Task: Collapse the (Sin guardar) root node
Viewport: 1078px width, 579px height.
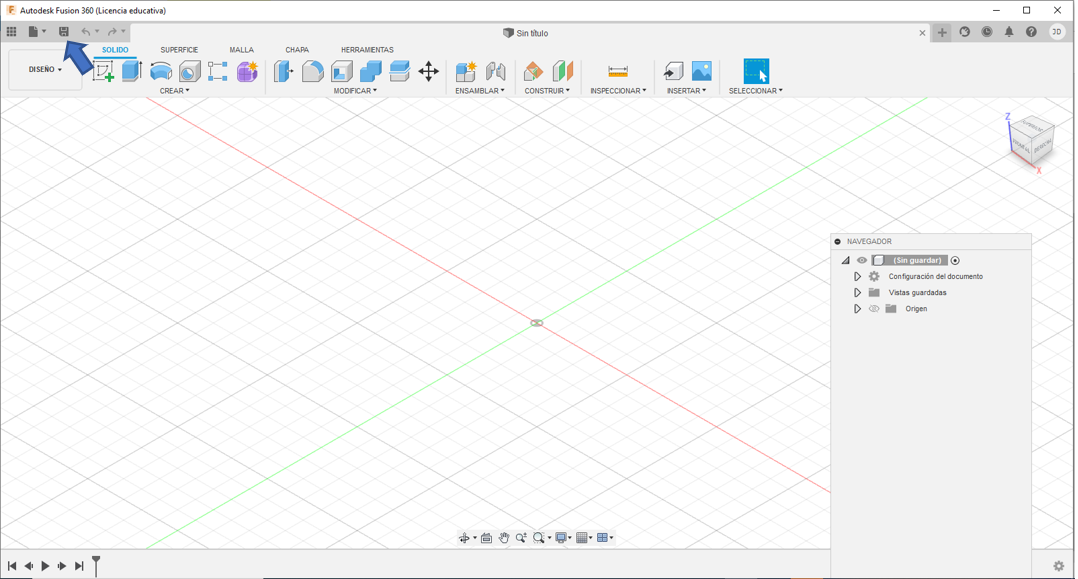Action: point(846,261)
